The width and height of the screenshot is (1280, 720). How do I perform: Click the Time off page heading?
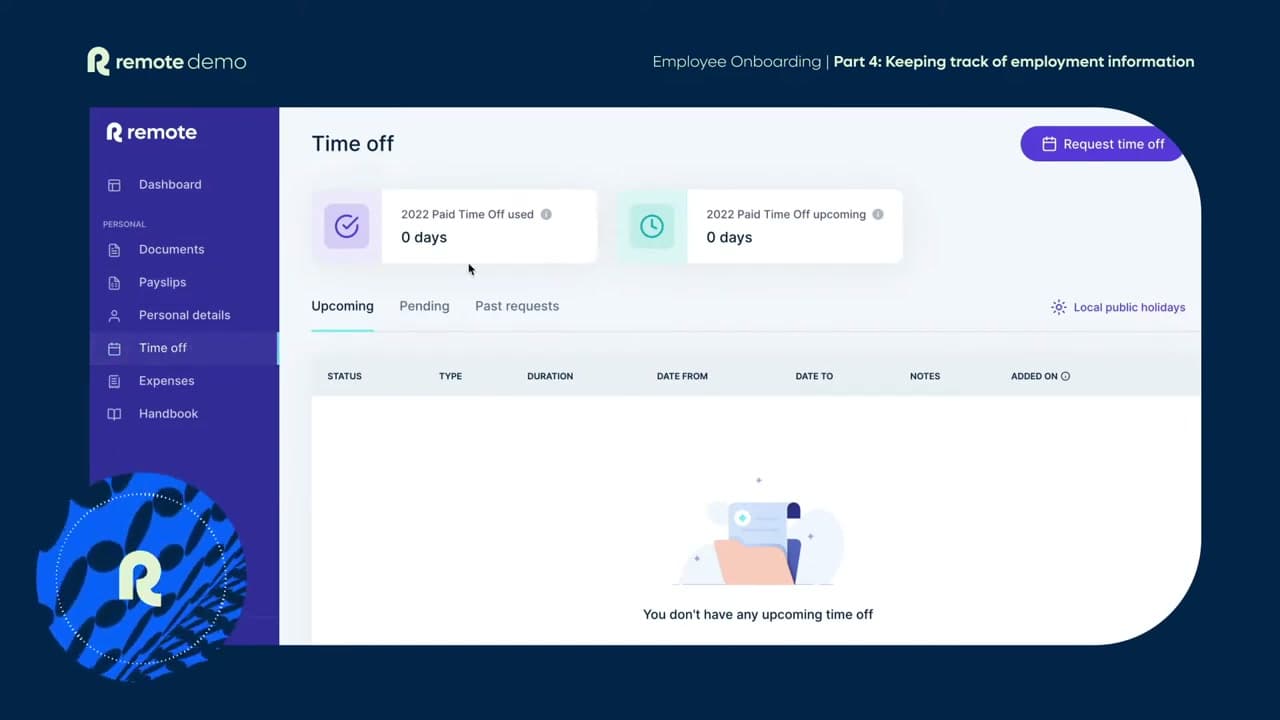(x=353, y=144)
